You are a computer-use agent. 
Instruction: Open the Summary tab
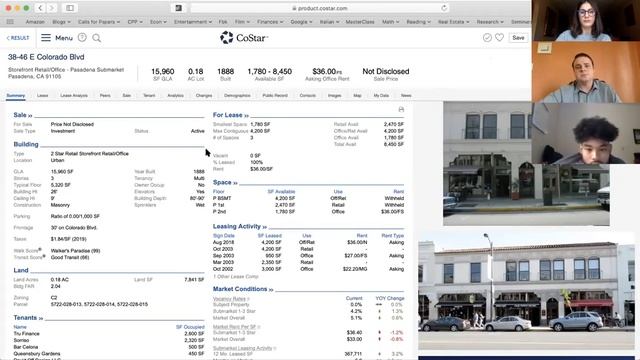[16, 95]
